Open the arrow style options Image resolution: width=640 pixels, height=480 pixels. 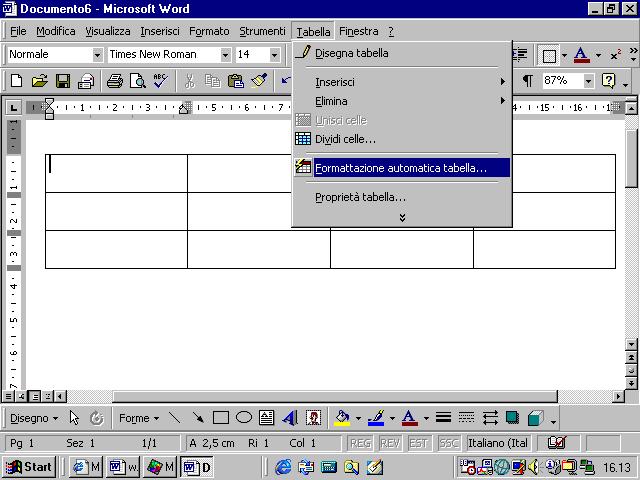[490, 418]
